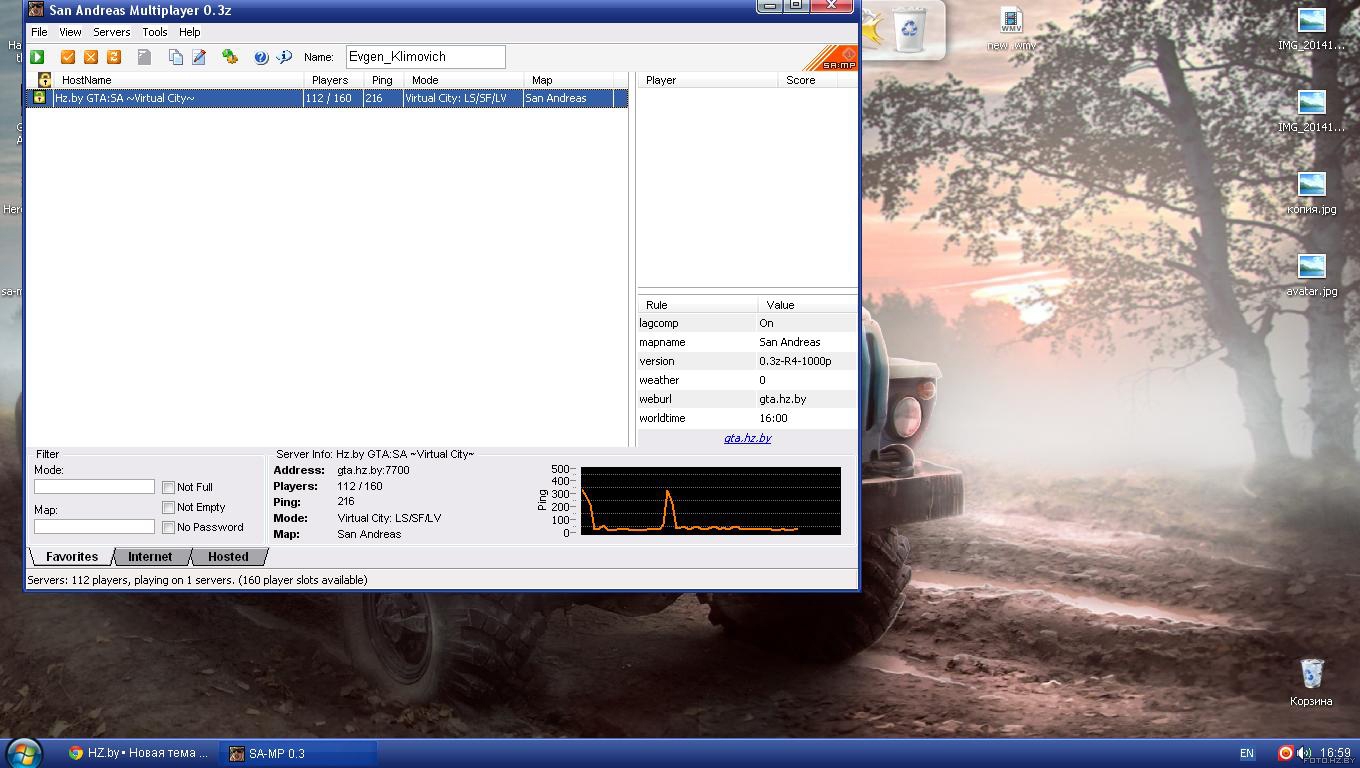Click the green Remote Console toolbar icon
Viewport: 1360px width, 768px height.
point(230,57)
